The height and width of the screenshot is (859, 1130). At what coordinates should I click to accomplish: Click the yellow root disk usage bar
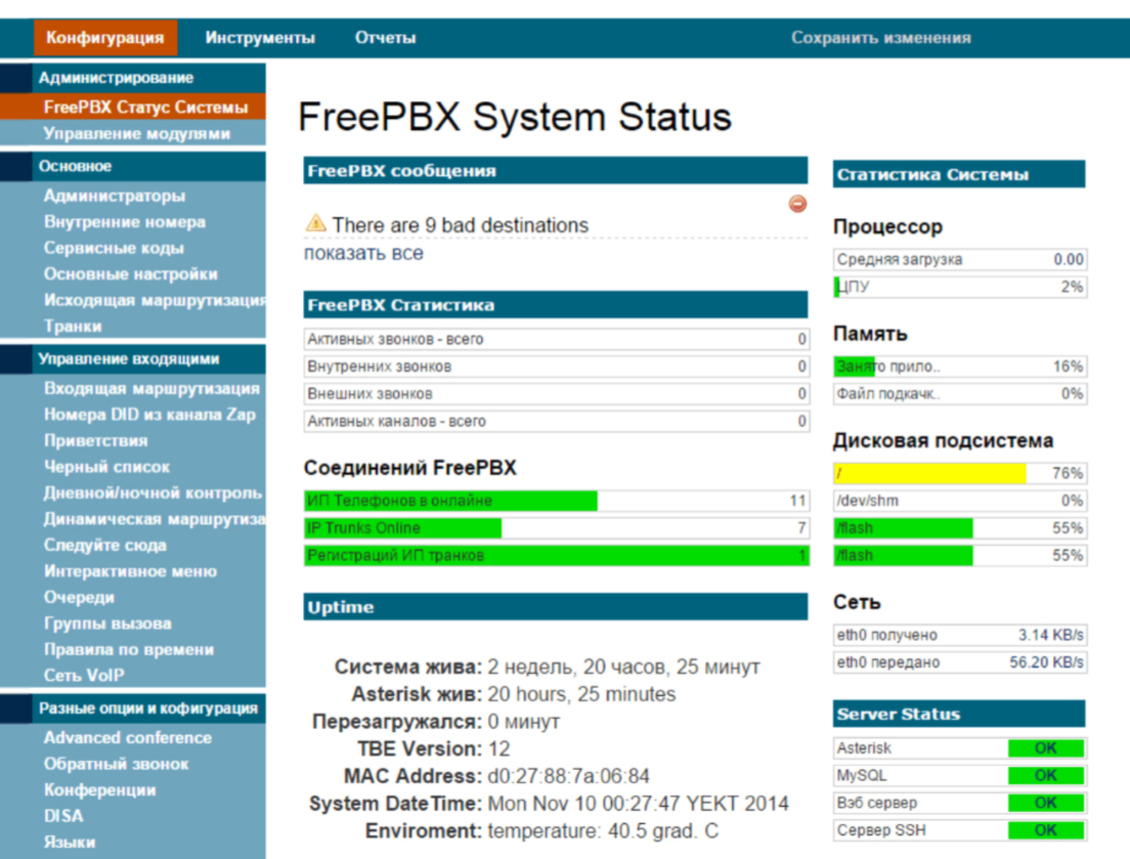tap(960, 473)
